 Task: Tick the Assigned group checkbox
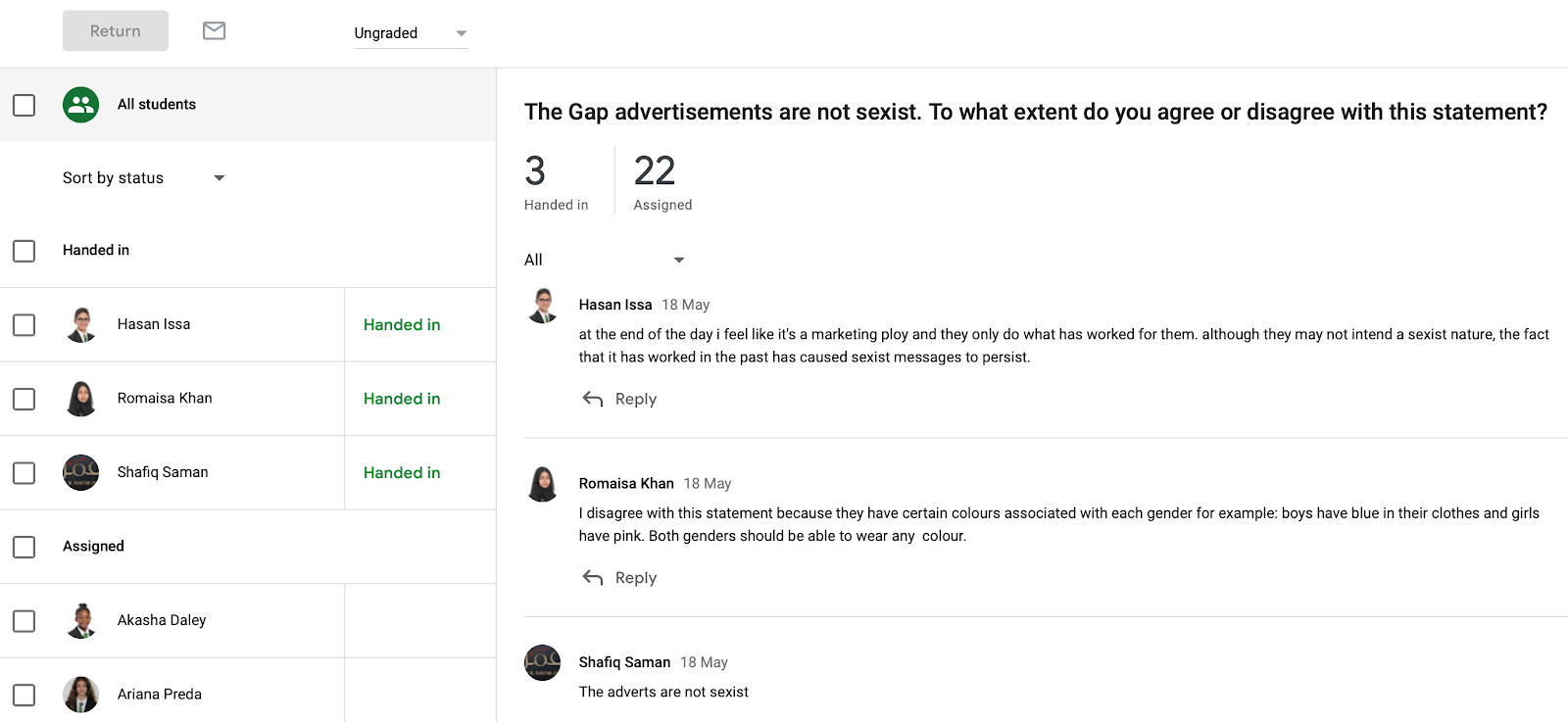24,547
